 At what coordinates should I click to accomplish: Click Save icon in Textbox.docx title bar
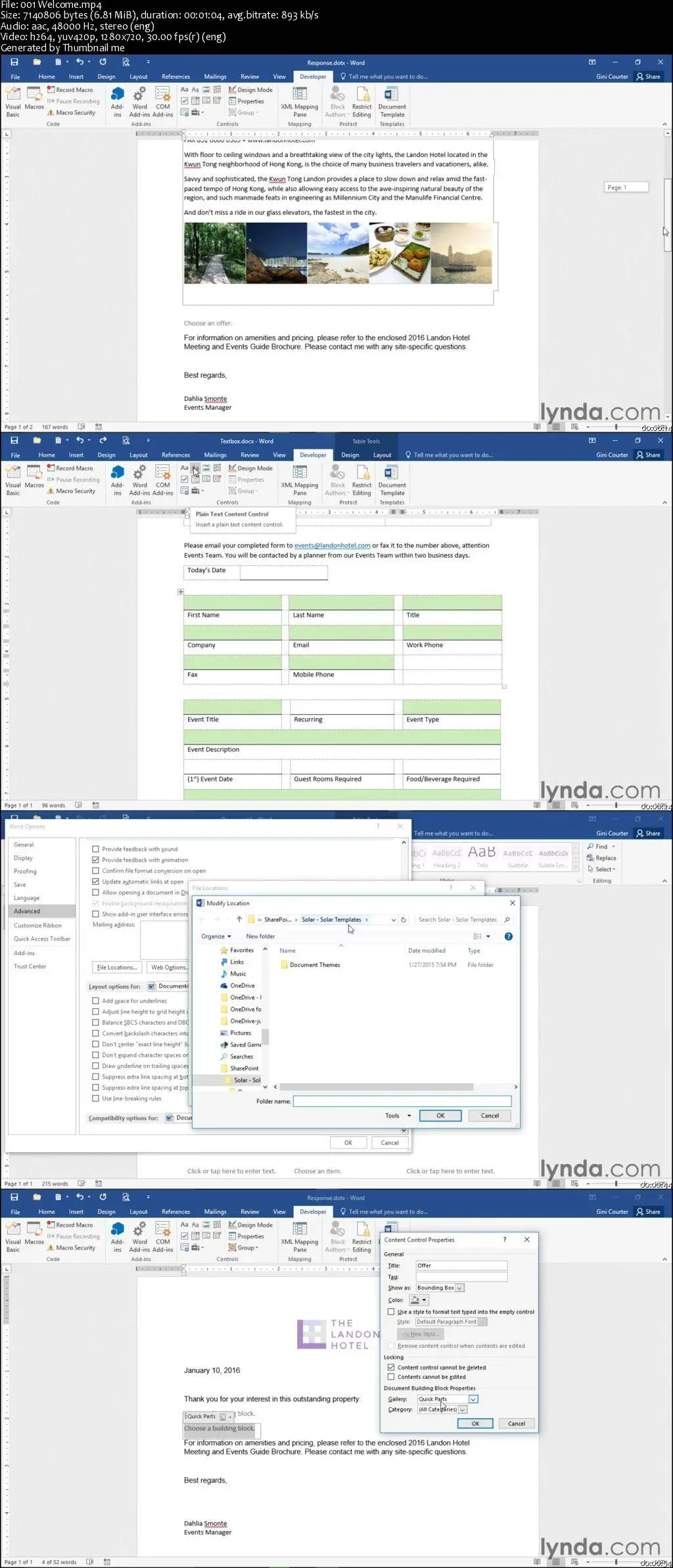coord(14,440)
